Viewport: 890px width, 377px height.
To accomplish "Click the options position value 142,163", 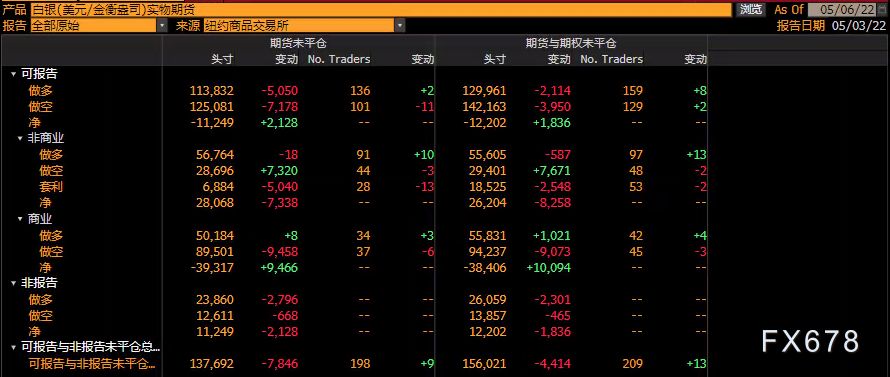I will tap(484, 106).
